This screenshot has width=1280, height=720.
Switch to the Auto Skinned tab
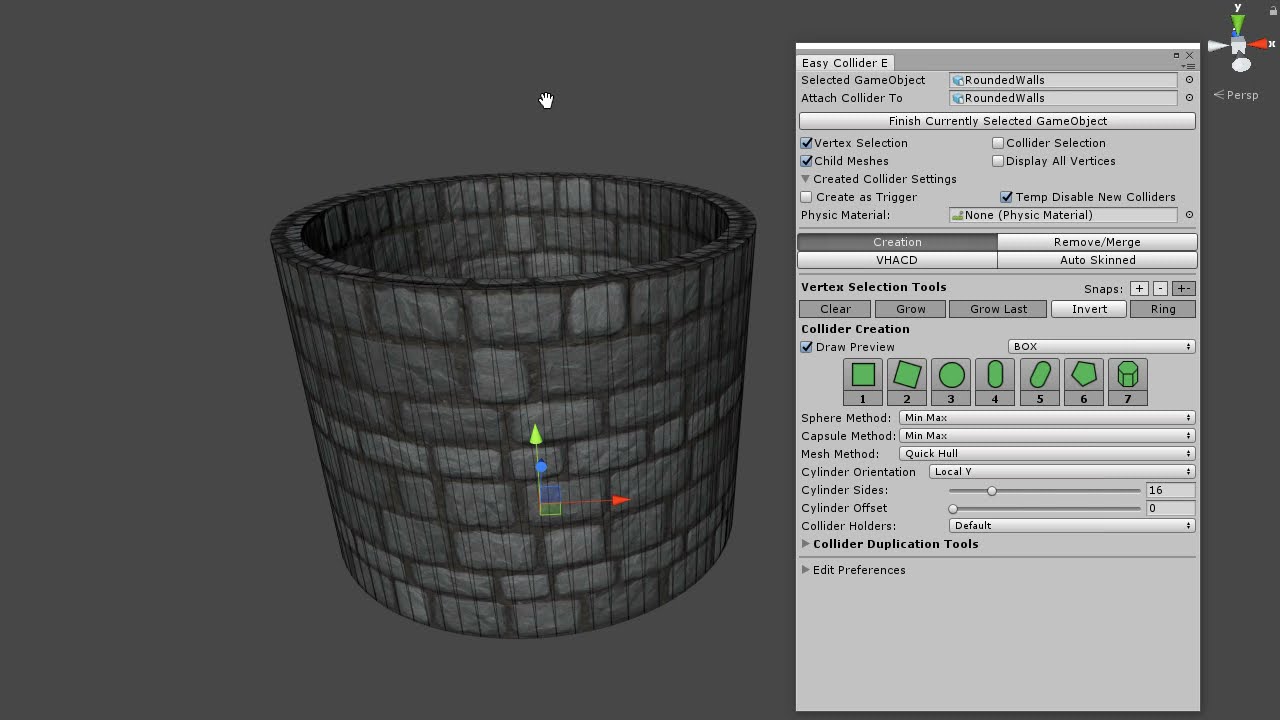1097,260
